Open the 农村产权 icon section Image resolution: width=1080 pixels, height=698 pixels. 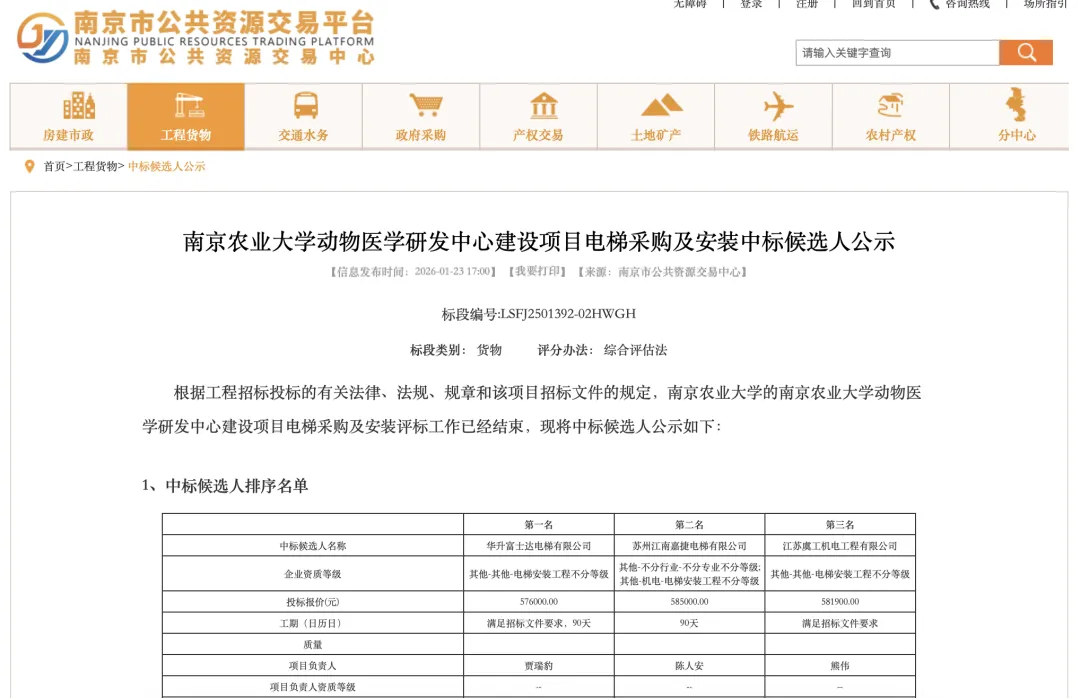point(891,116)
